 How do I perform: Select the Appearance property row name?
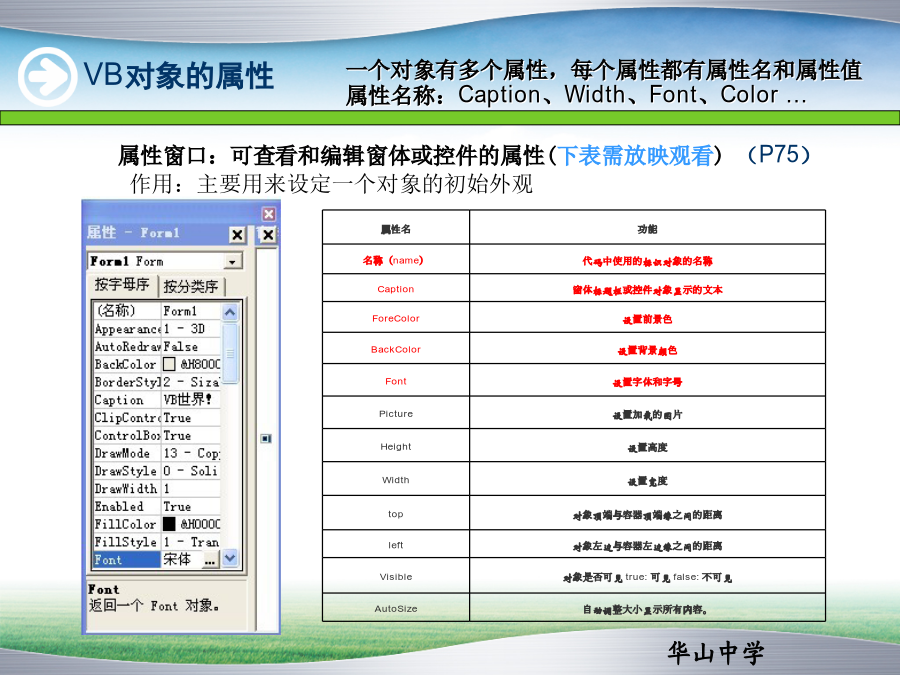click(x=127, y=329)
